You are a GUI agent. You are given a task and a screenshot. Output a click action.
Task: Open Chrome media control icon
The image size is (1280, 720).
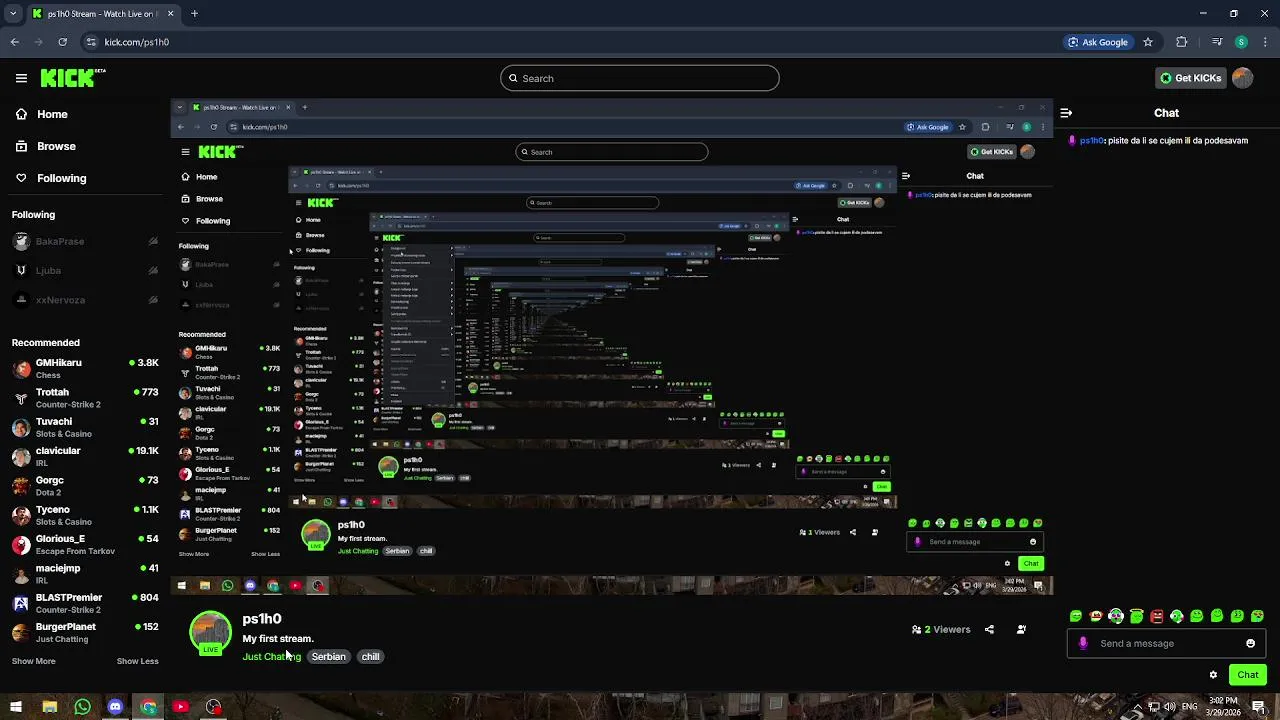(1217, 42)
